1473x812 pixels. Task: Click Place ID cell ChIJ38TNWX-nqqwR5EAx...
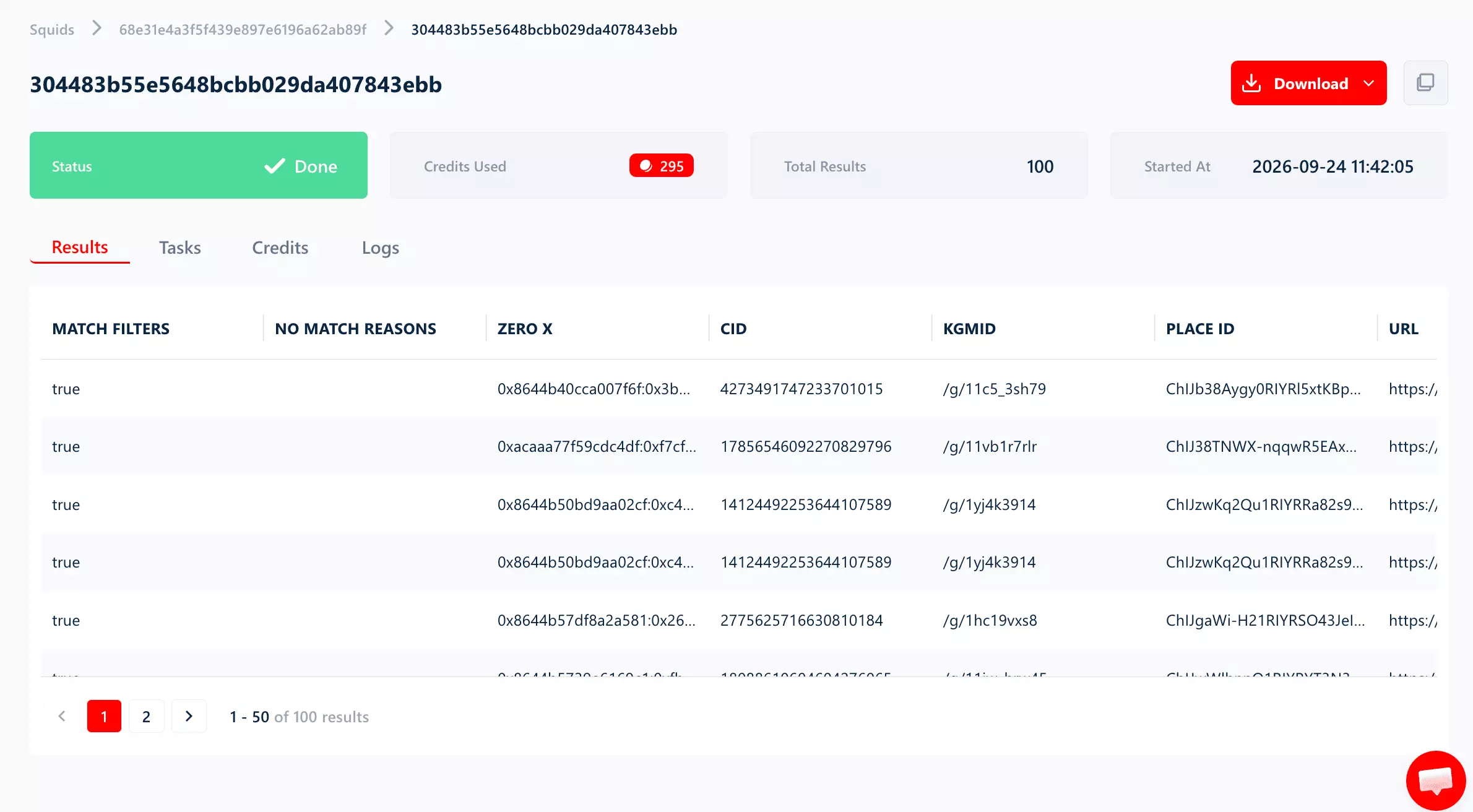(1261, 446)
